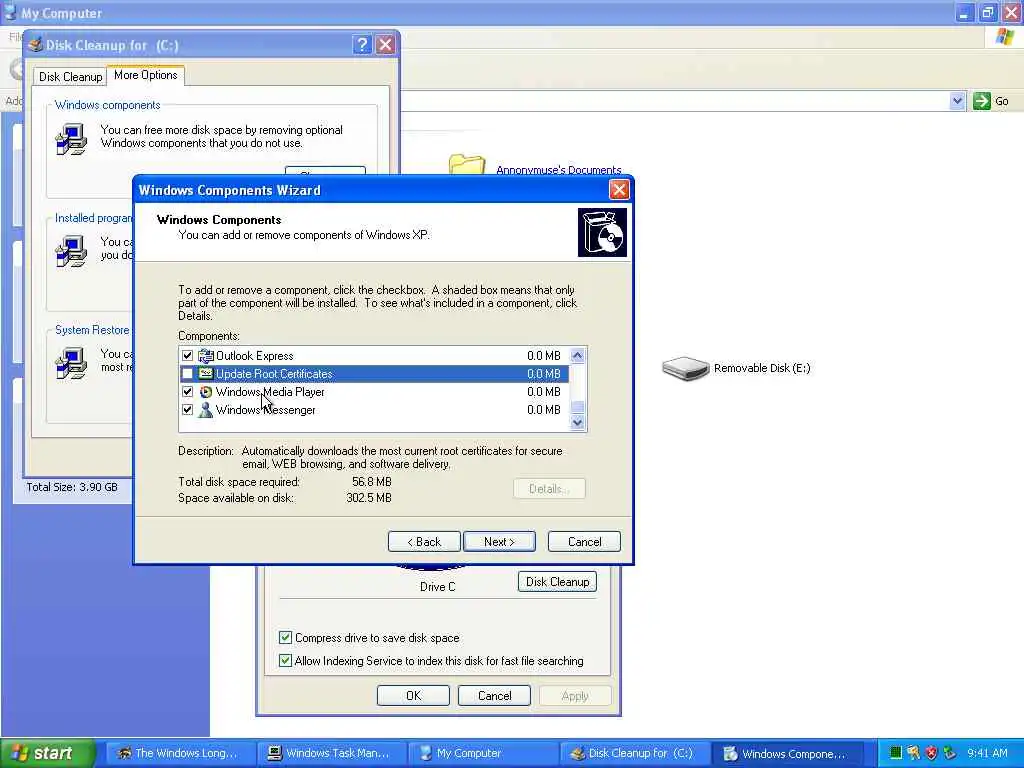Uncheck the Outlook Express checkbox
1024x768 pixels.
click(187, 356)
